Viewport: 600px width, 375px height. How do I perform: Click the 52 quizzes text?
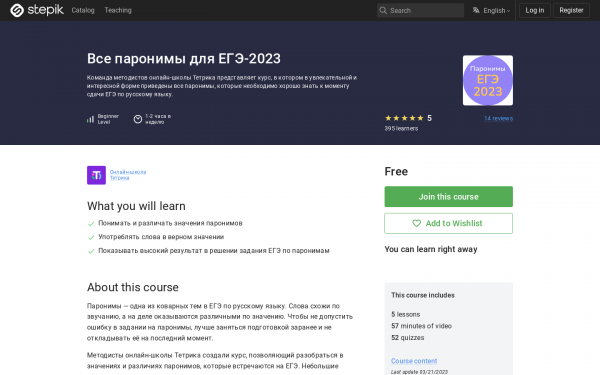(x=408, y=338)
